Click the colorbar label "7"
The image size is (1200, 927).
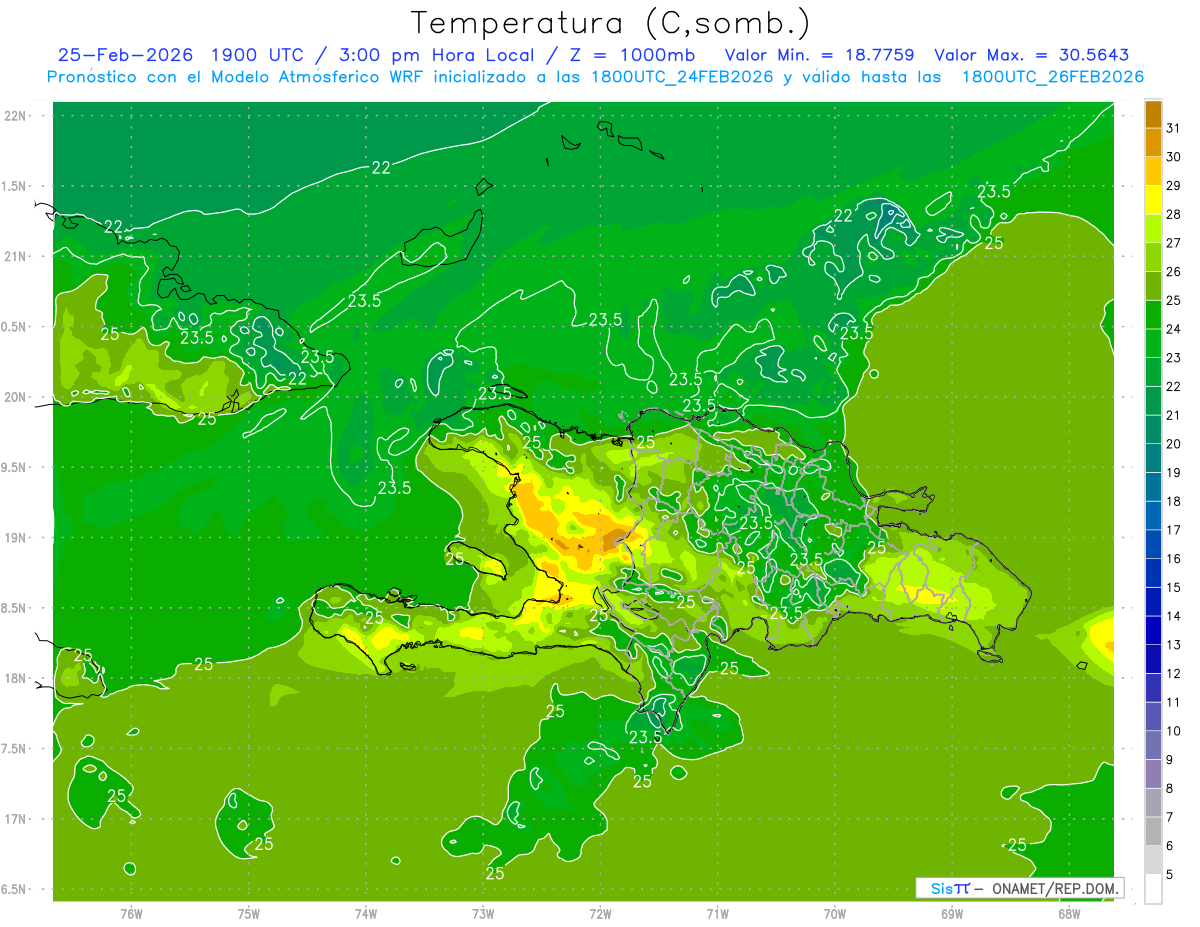coord(1170,818)
